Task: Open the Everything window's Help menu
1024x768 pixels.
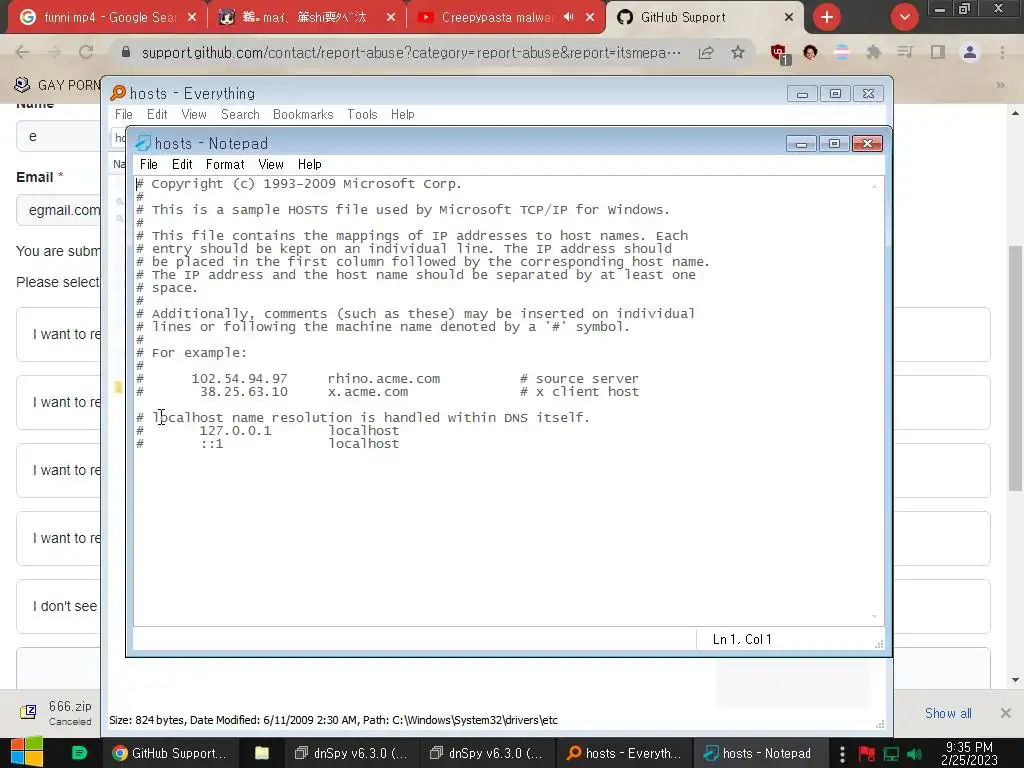Action: pyautogui.click(x=403, y=114)
